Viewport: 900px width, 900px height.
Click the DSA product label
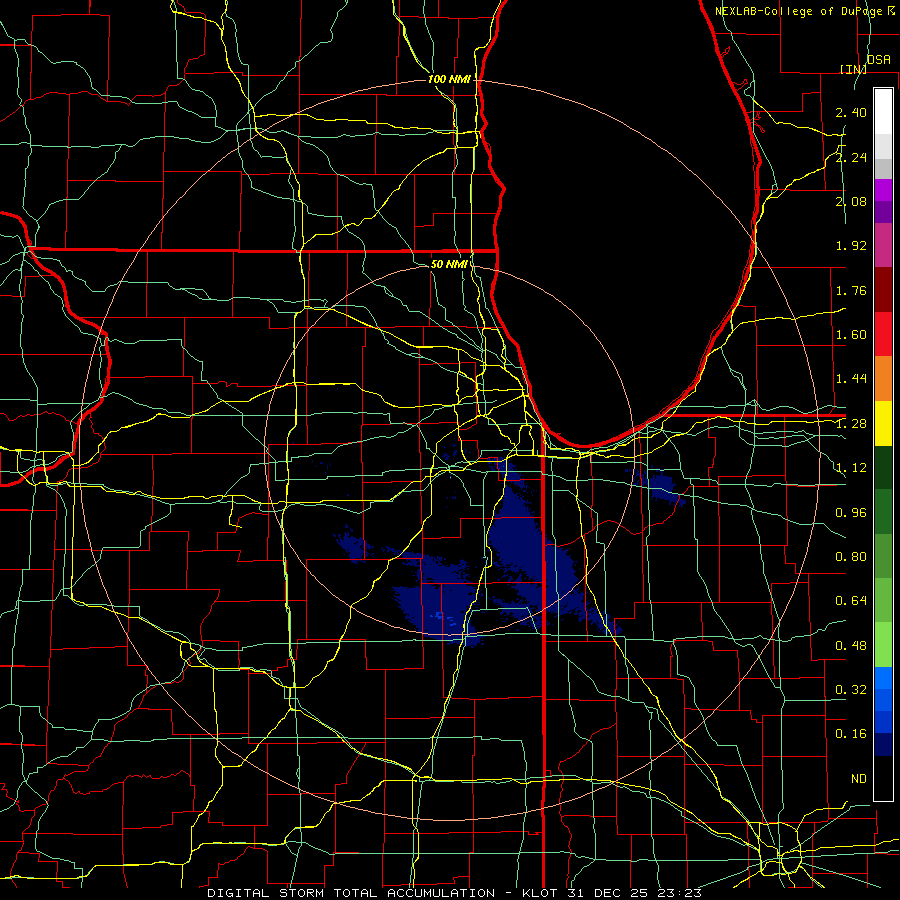879,60
